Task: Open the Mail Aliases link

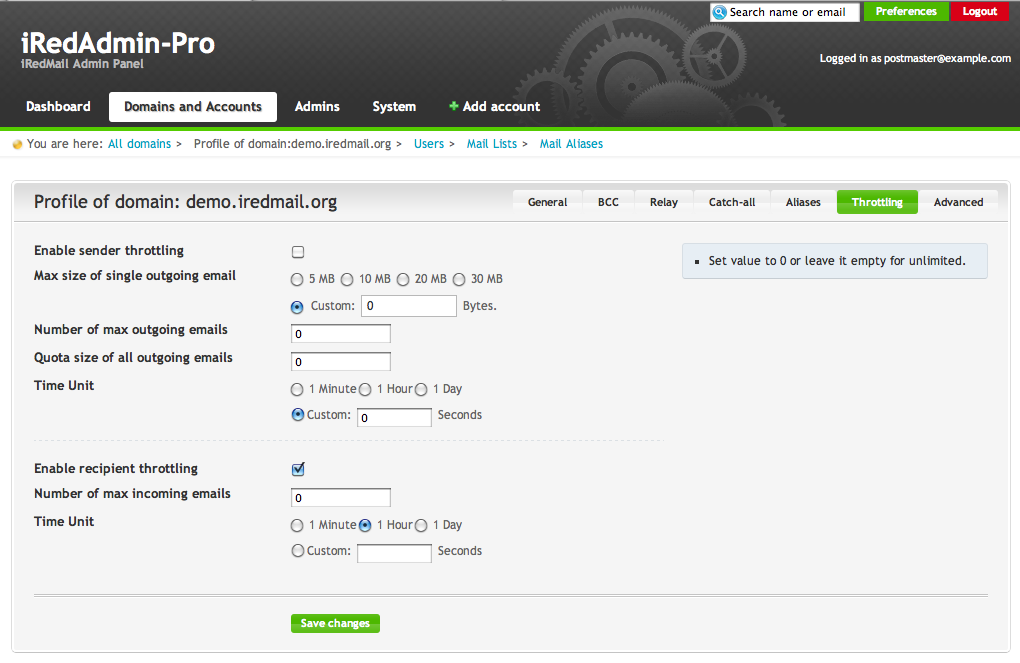Action: click(x=571, y=144)
